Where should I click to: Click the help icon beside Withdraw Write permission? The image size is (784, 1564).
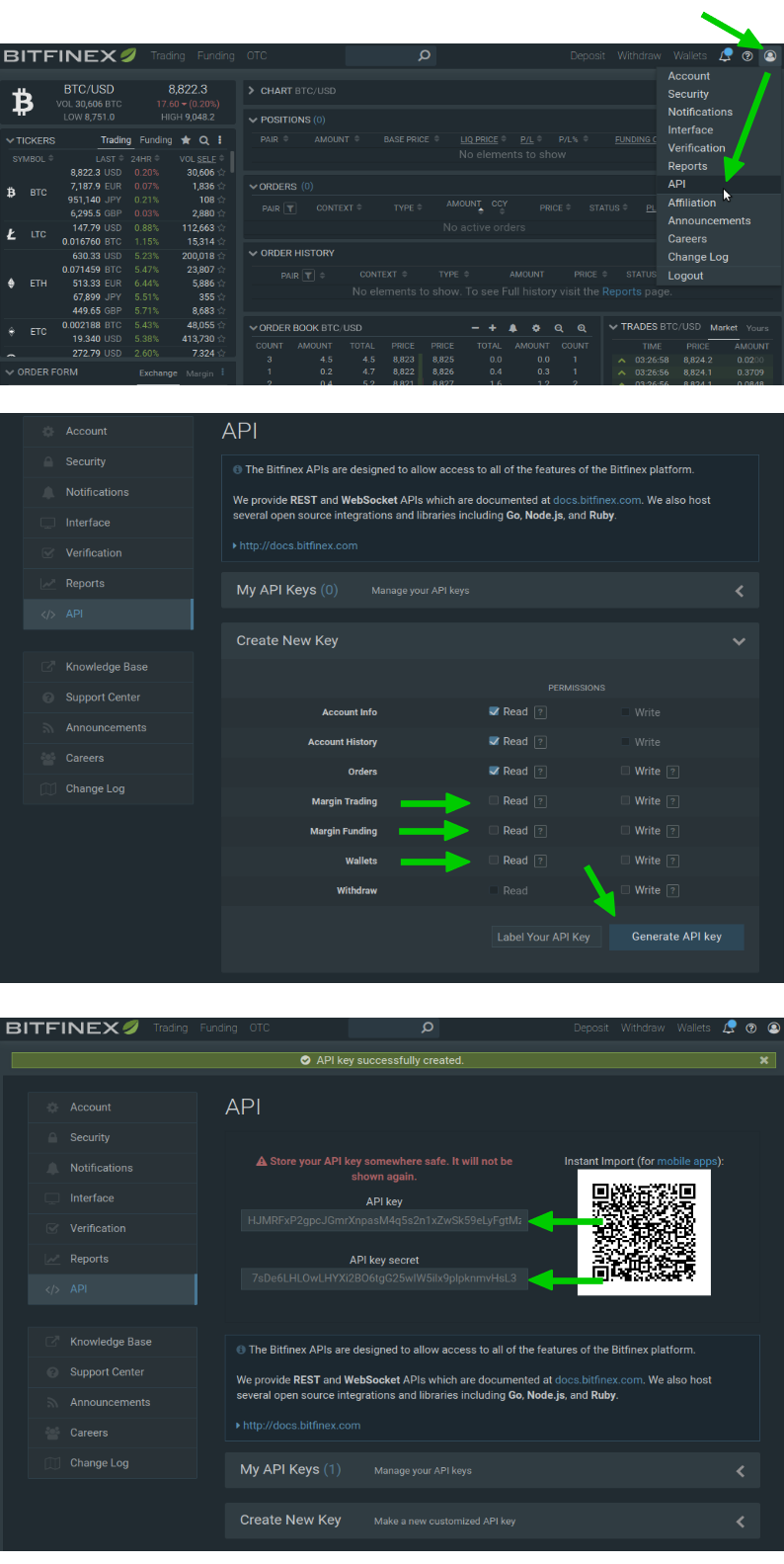(x=672, y=890)
